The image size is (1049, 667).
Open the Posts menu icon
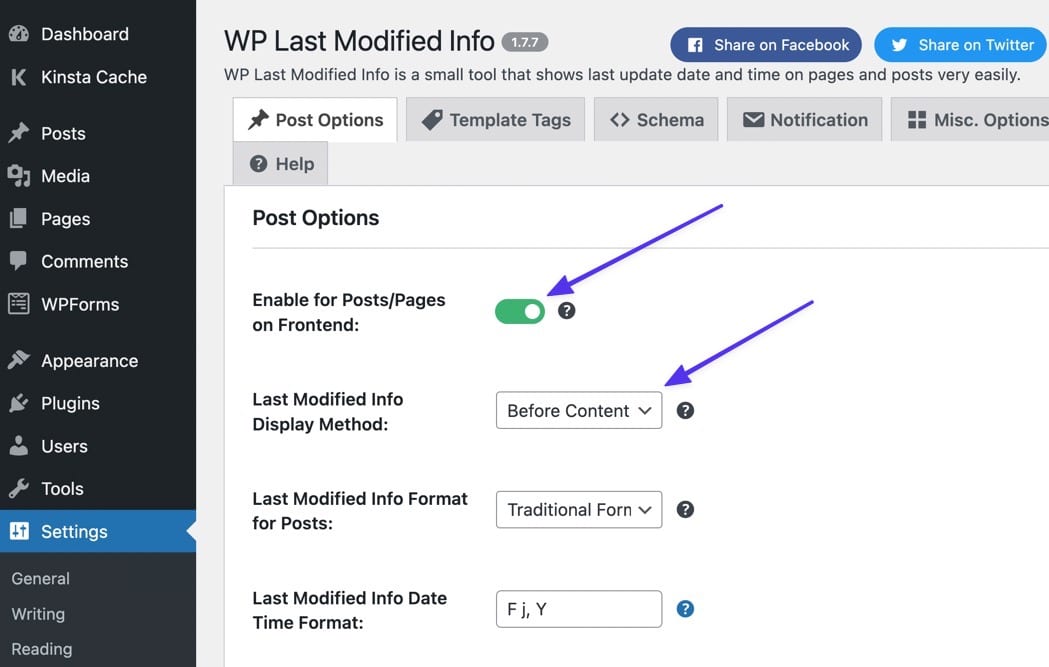coord(18,133)
